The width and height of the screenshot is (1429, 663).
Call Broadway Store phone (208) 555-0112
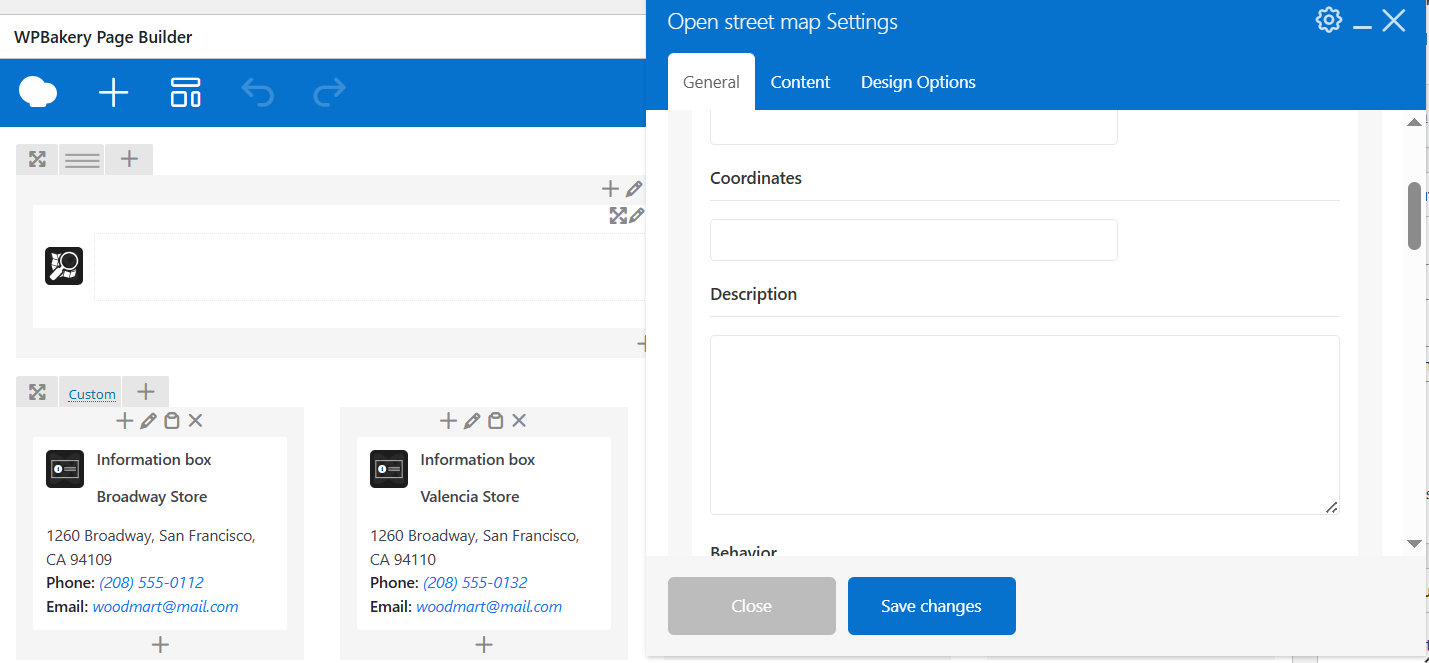point(152,583)
